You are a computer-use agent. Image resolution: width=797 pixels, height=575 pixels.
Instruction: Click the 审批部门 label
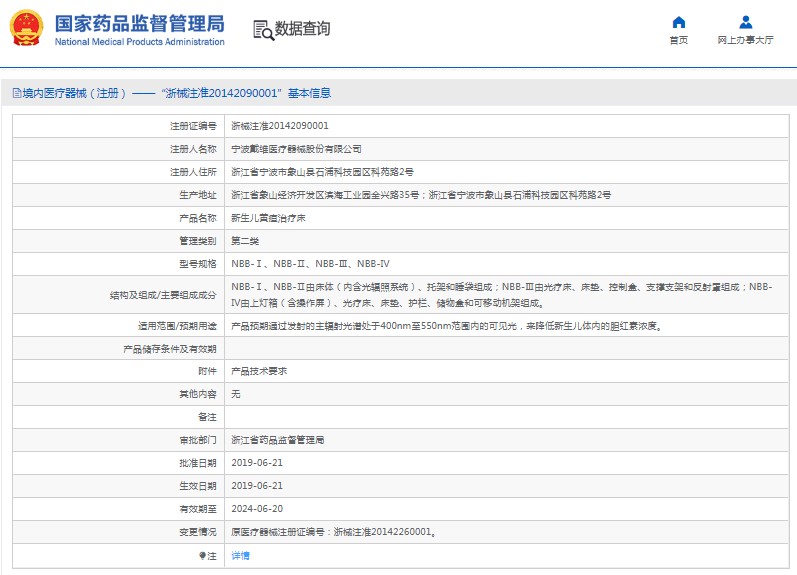click(x=198, y=440)
